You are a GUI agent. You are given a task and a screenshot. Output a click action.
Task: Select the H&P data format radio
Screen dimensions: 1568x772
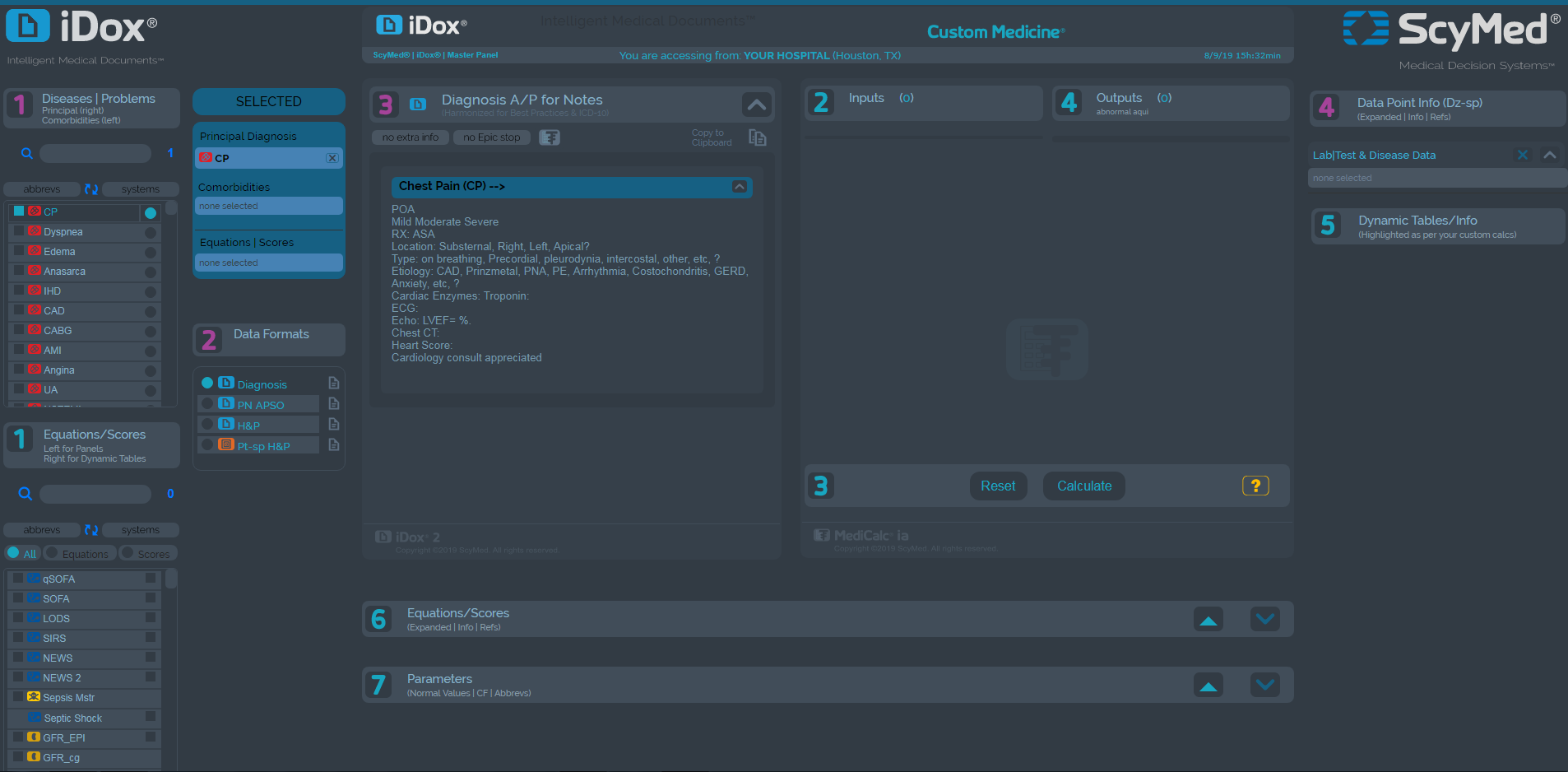pyautogui.click(x=208, y=424)
